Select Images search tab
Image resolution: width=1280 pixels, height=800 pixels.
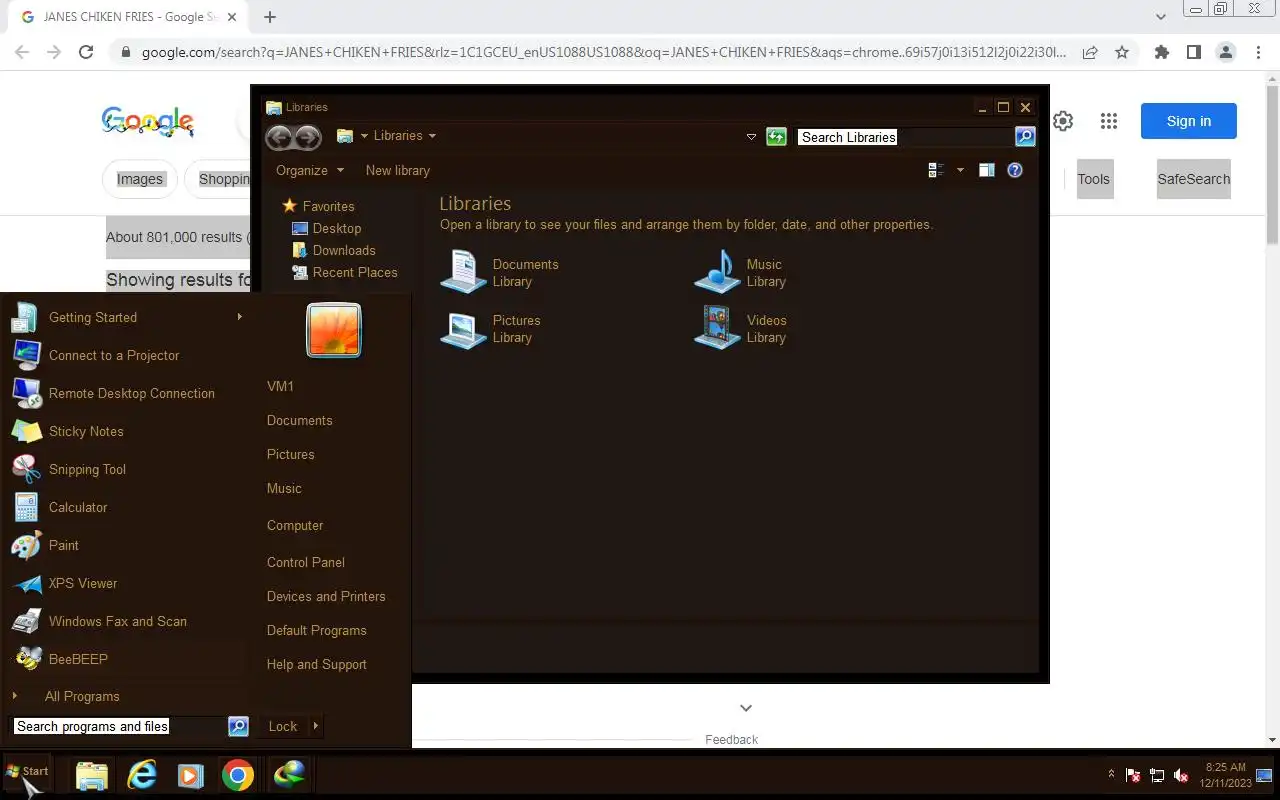[140, 179]
